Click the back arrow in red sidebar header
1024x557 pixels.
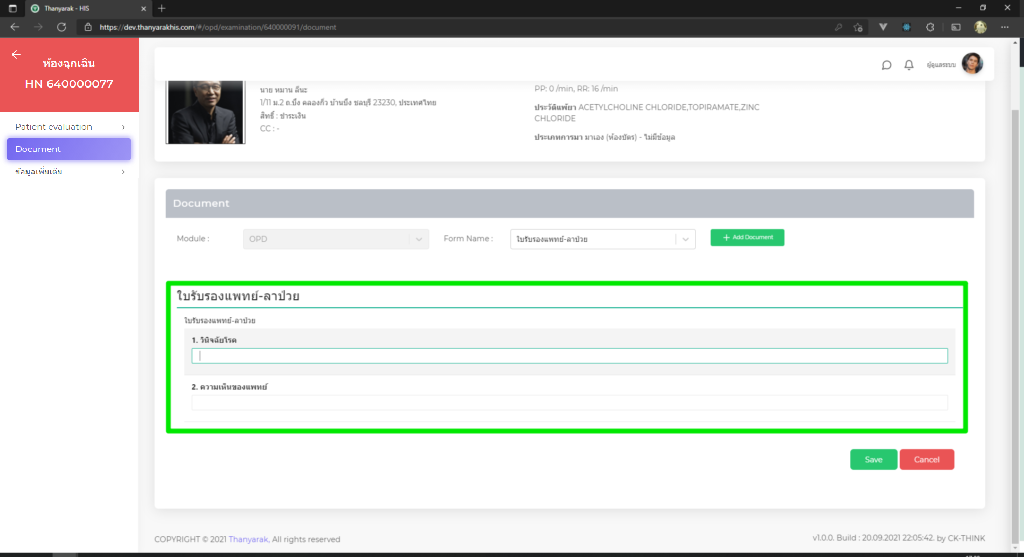[x=16, y=55]
